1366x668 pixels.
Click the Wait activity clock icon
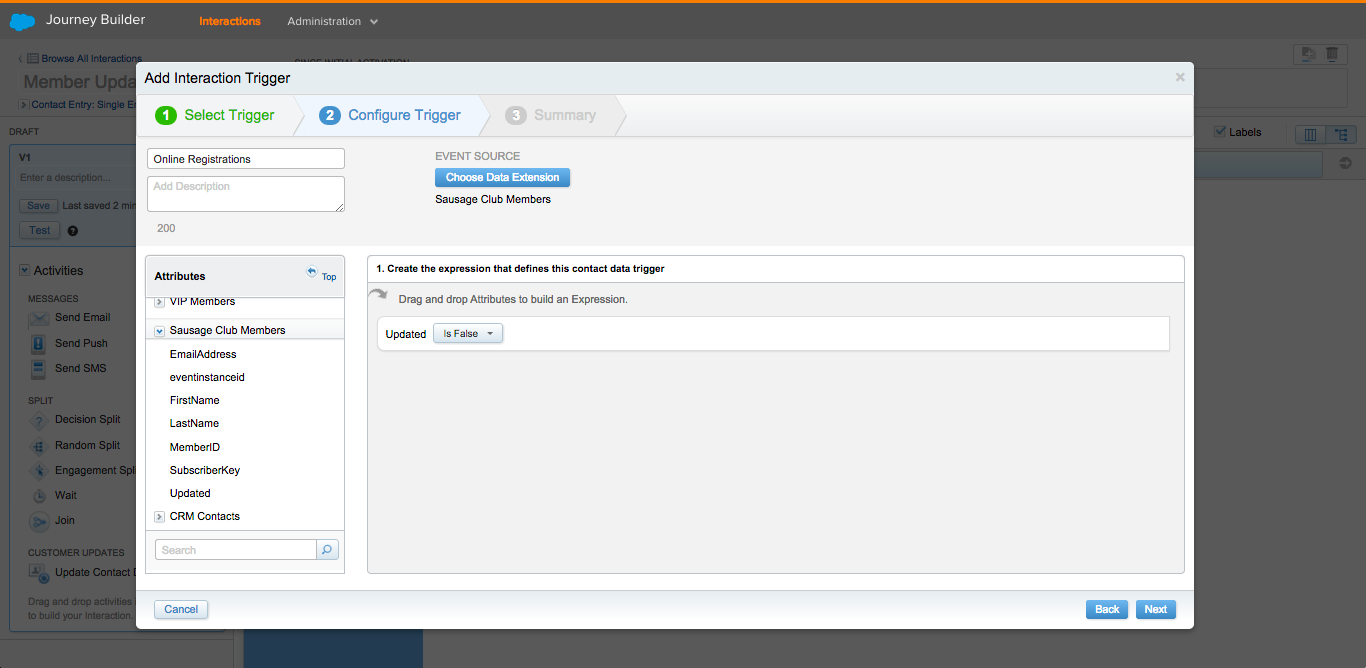(x=39, y=496)
